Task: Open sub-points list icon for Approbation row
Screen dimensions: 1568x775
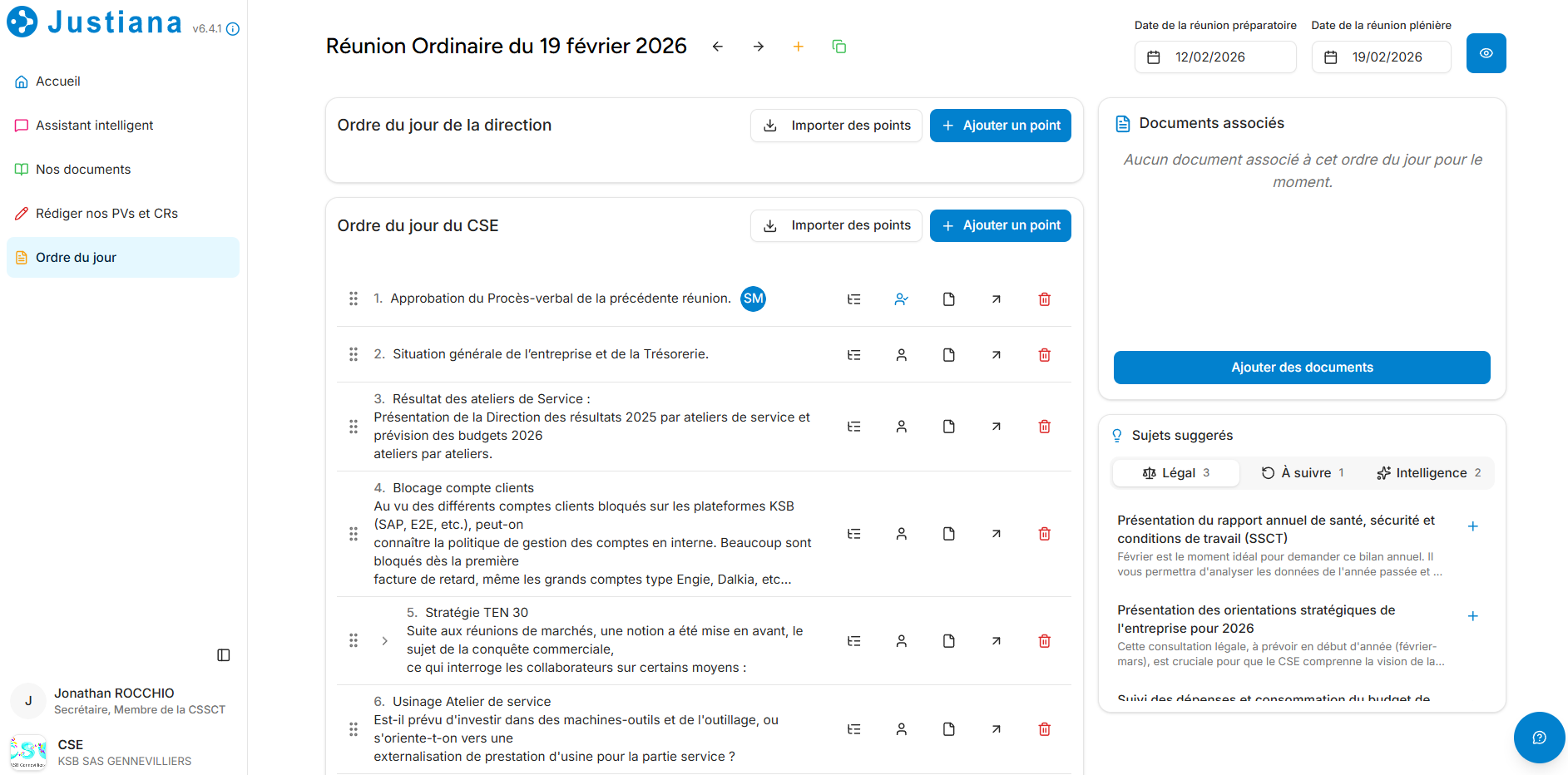Action: 854,299
